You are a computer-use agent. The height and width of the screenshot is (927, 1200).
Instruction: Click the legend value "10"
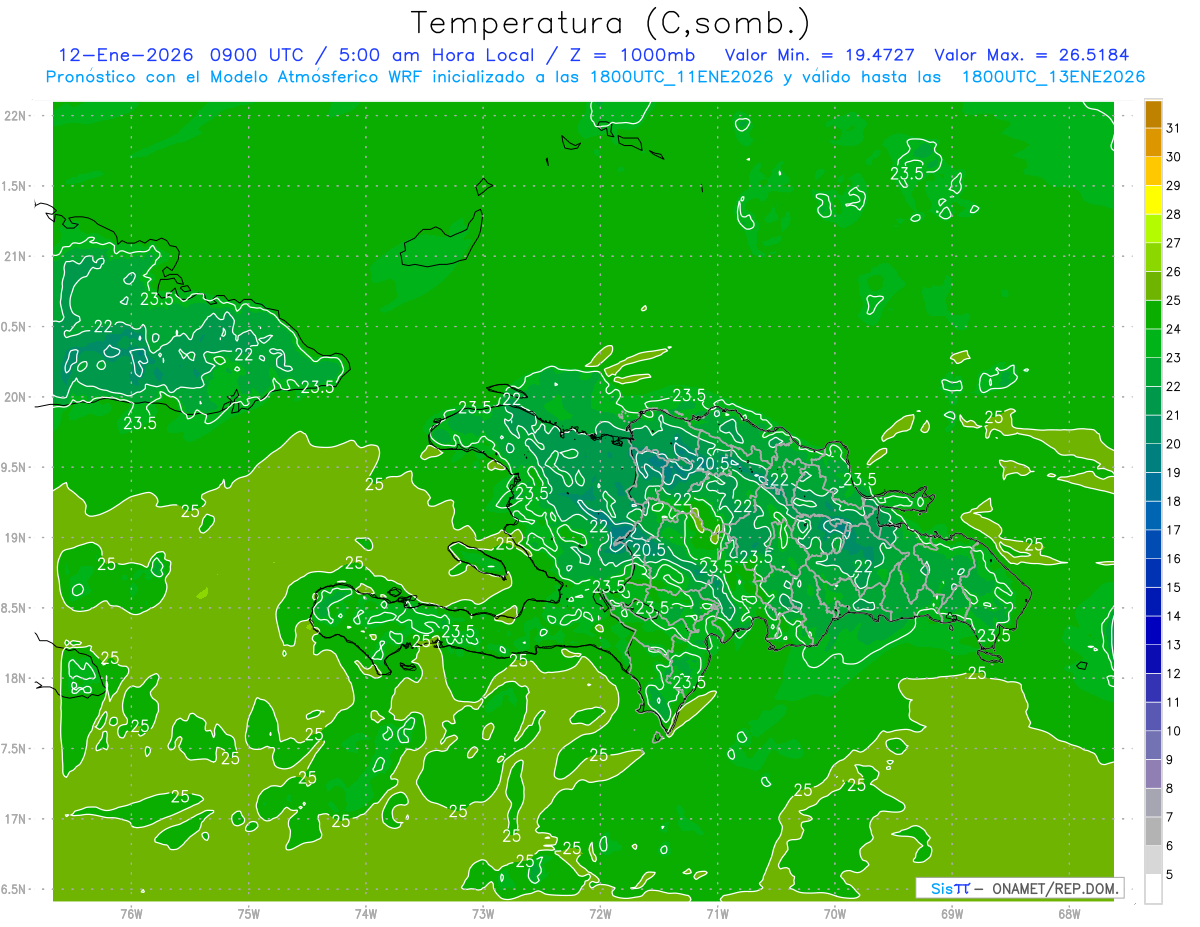[x=1173, y=731]
